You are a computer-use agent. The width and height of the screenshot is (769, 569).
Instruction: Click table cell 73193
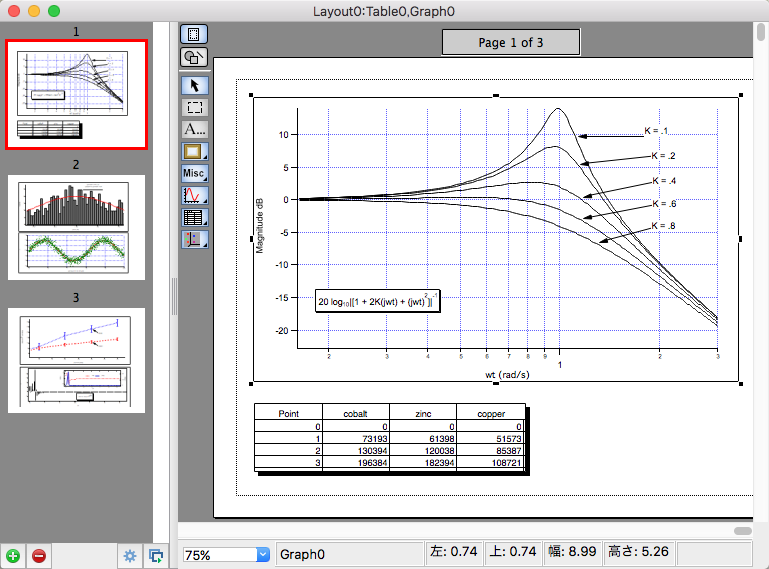(356, 439)
